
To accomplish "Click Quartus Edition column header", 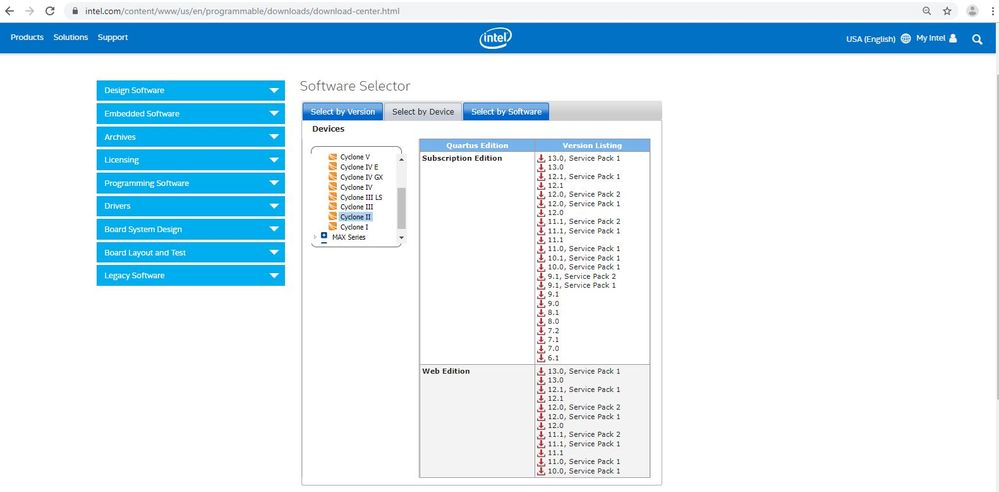I will click(477, 145).
